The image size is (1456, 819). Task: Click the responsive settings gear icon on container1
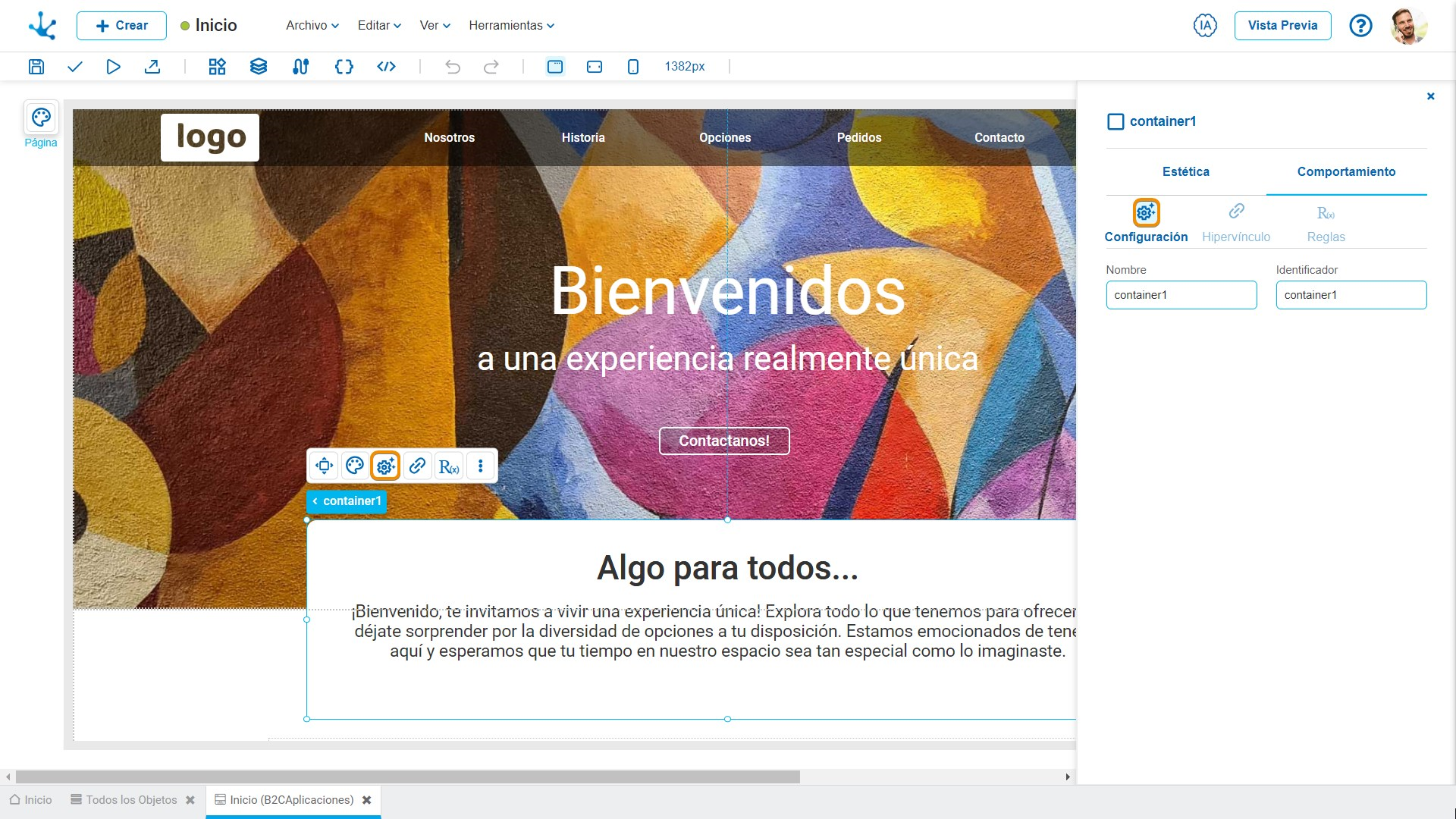coord(386,466)
